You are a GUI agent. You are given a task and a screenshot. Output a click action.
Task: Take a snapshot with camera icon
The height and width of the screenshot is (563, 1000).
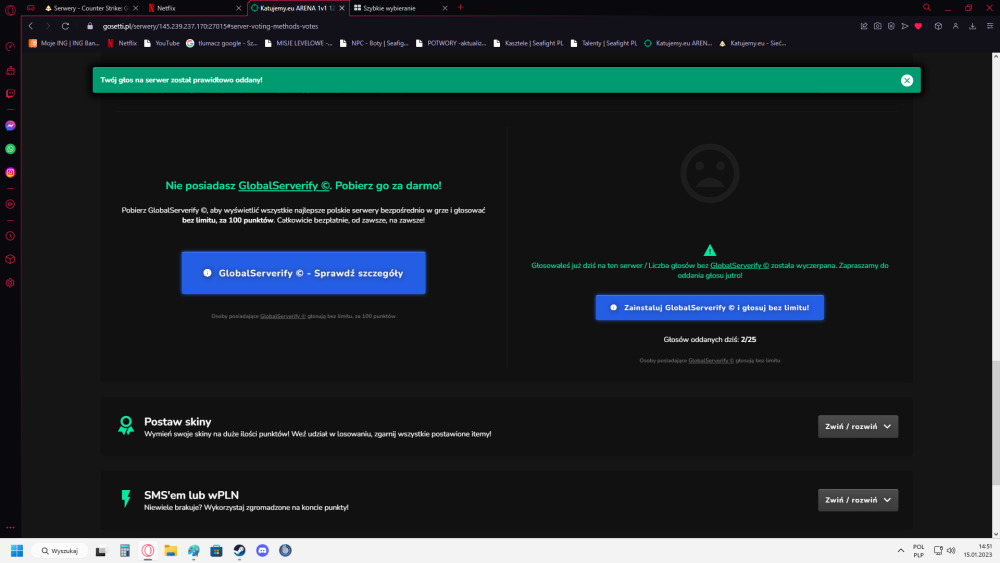[x=878, y=26]
